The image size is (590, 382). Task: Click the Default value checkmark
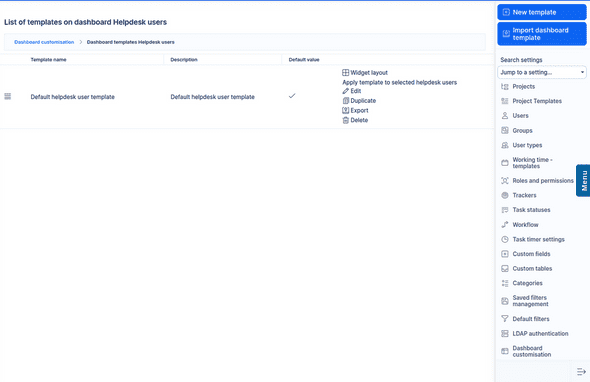(292, 96)
